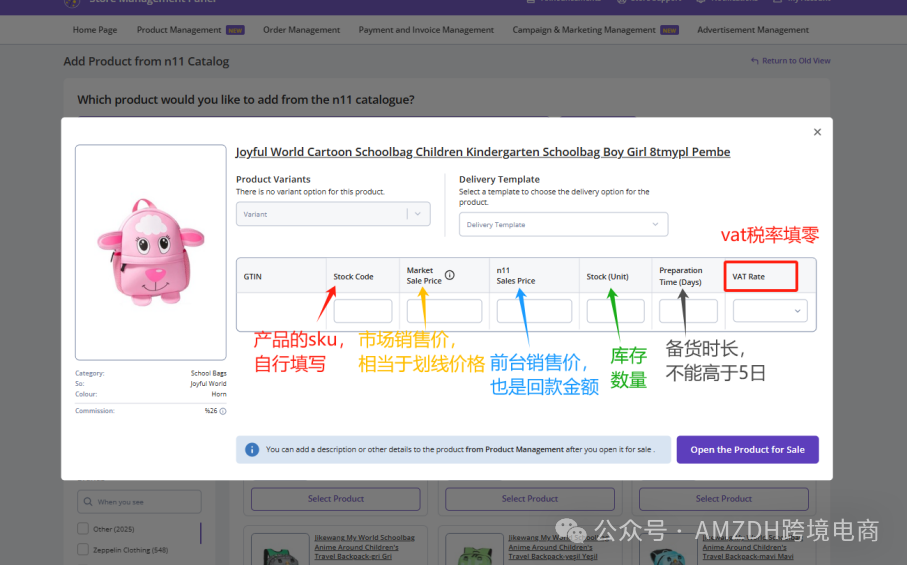Click first Select Product button behind modal
Screen dimensions: 908x566
(336, 498)
